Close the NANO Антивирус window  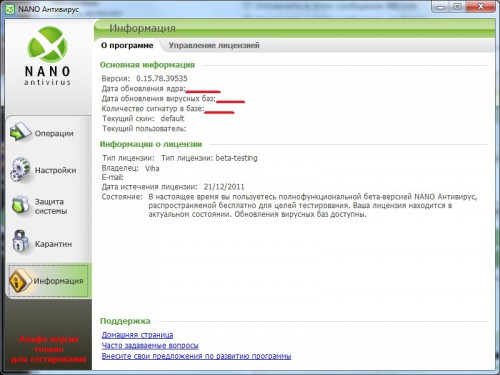(x=481, y=7)
